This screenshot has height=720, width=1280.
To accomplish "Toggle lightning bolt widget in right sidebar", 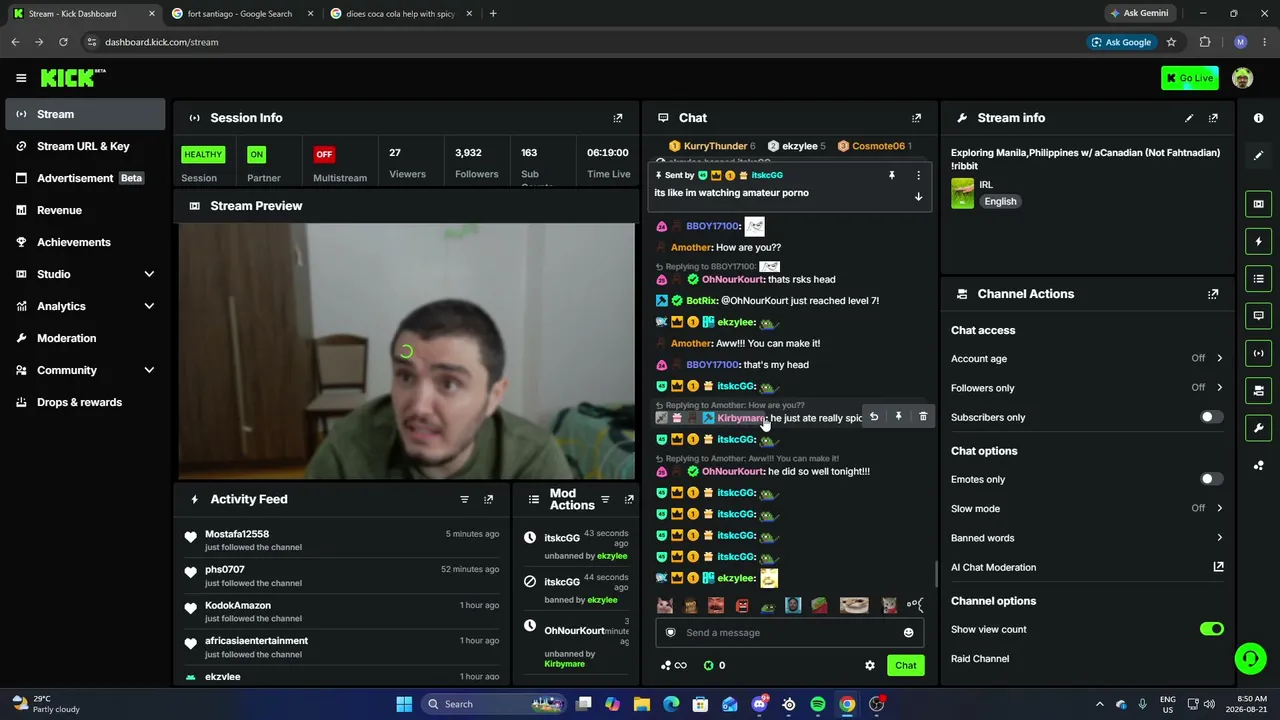I will [1258, 241].
